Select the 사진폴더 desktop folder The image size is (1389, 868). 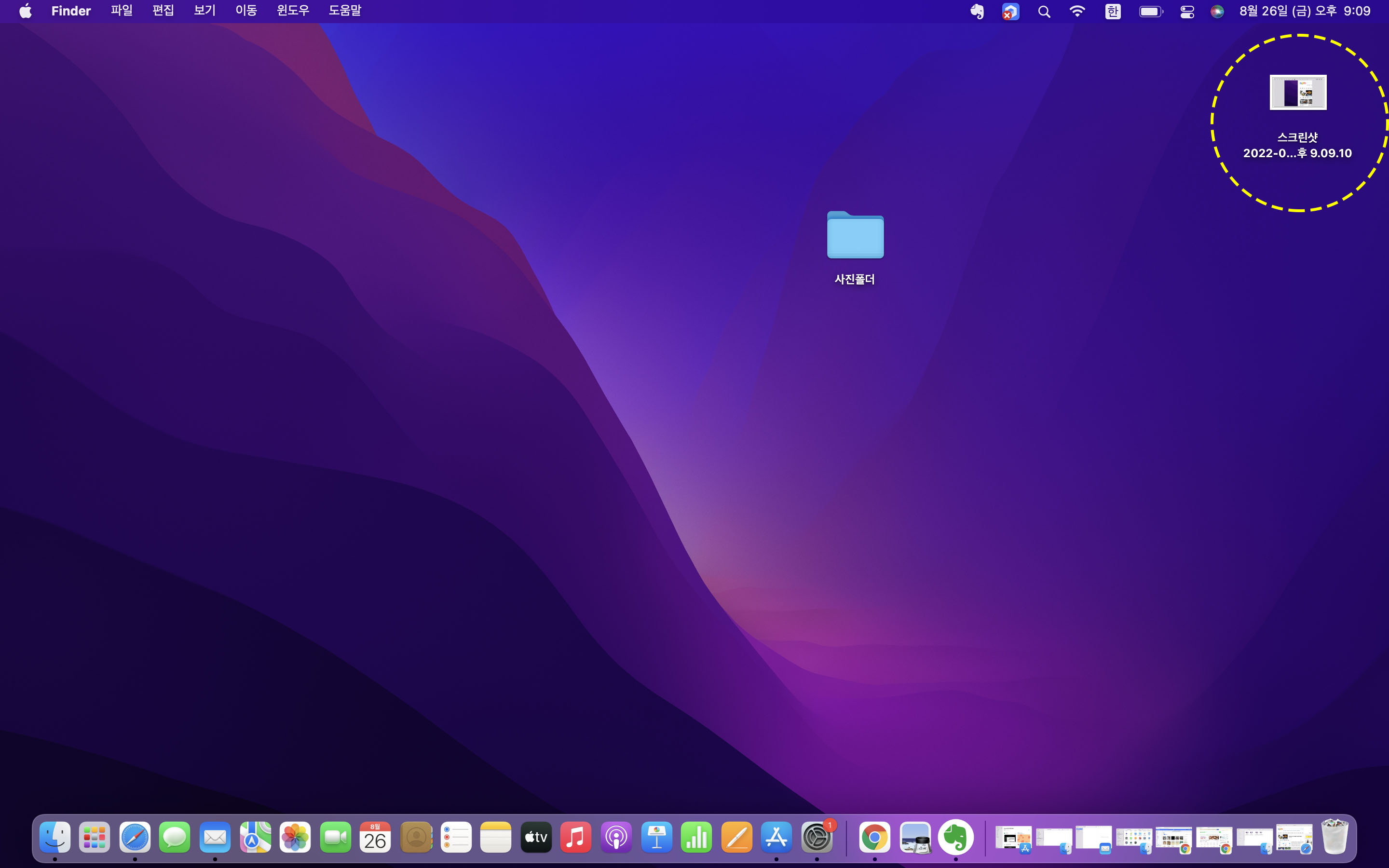855,235
